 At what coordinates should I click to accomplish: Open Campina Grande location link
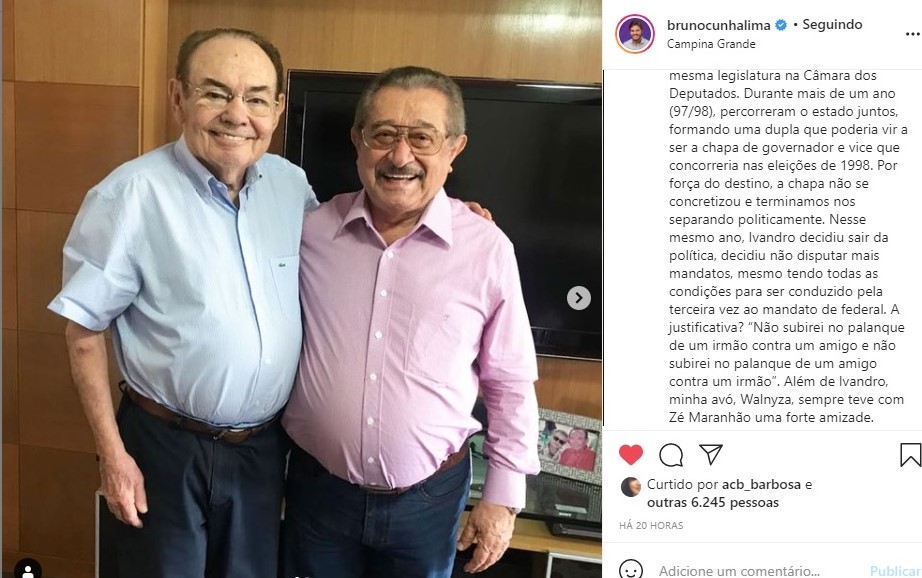pos(711,44)
